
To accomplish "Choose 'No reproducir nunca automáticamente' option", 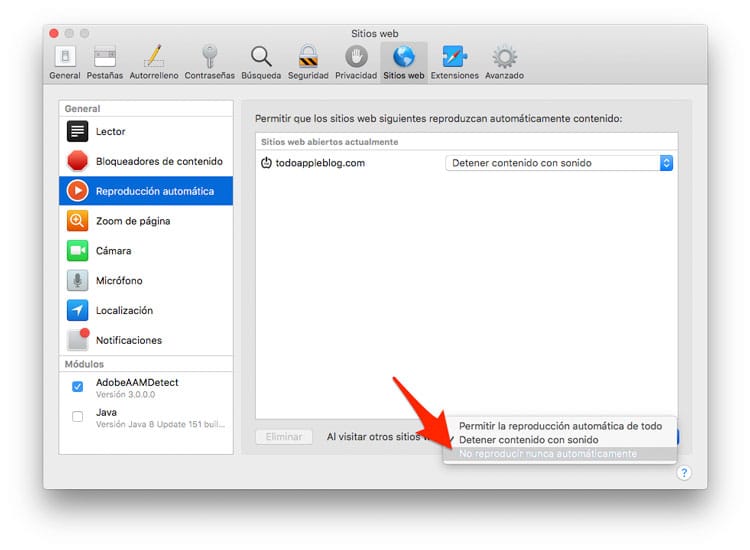I will pos(560,454).
